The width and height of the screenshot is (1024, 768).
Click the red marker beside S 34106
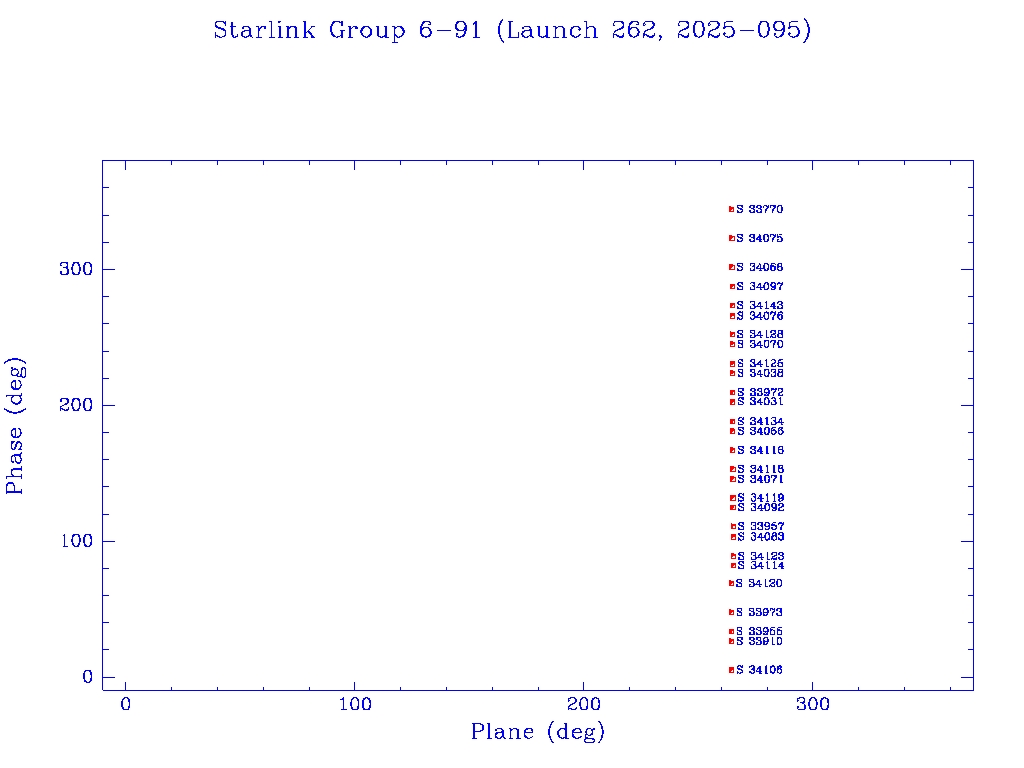pyautogui.click(x=731, y=670)
